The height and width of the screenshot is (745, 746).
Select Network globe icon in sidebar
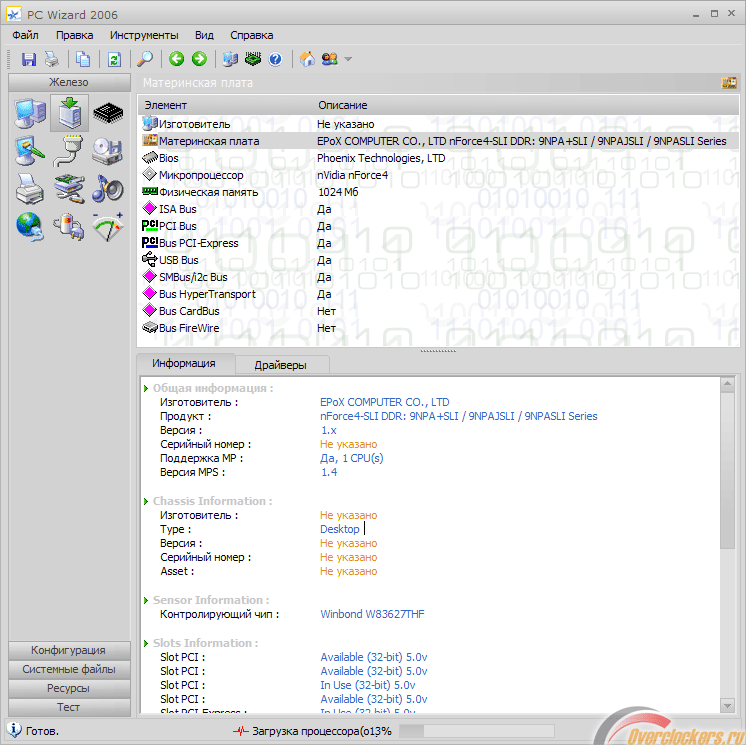(30, 226)
